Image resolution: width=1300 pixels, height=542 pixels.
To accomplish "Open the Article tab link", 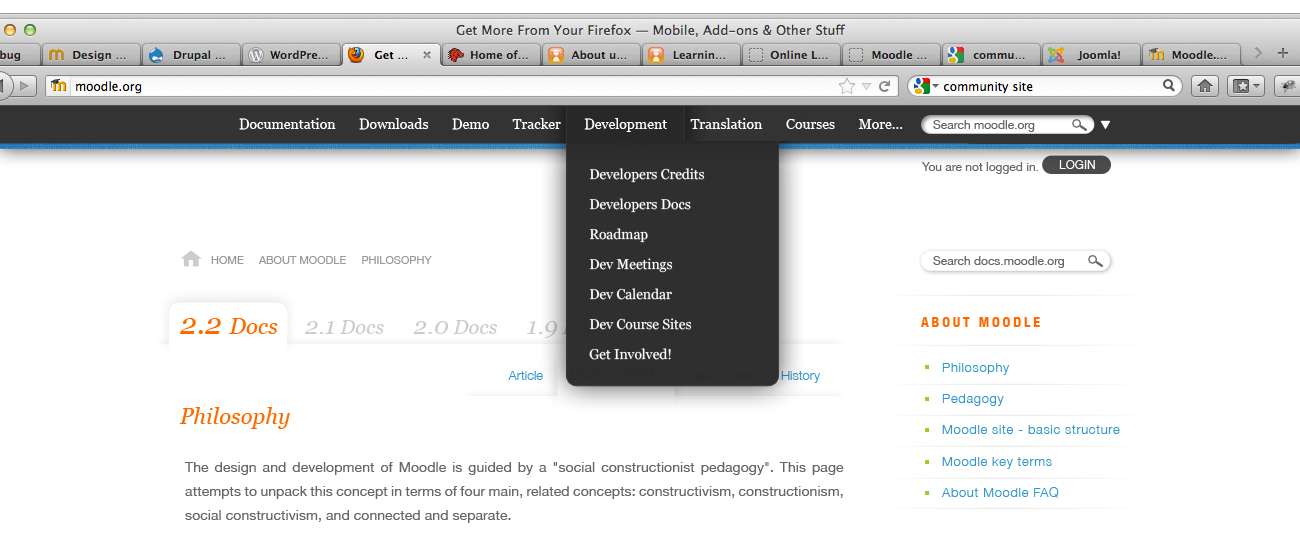I will 525,376.
